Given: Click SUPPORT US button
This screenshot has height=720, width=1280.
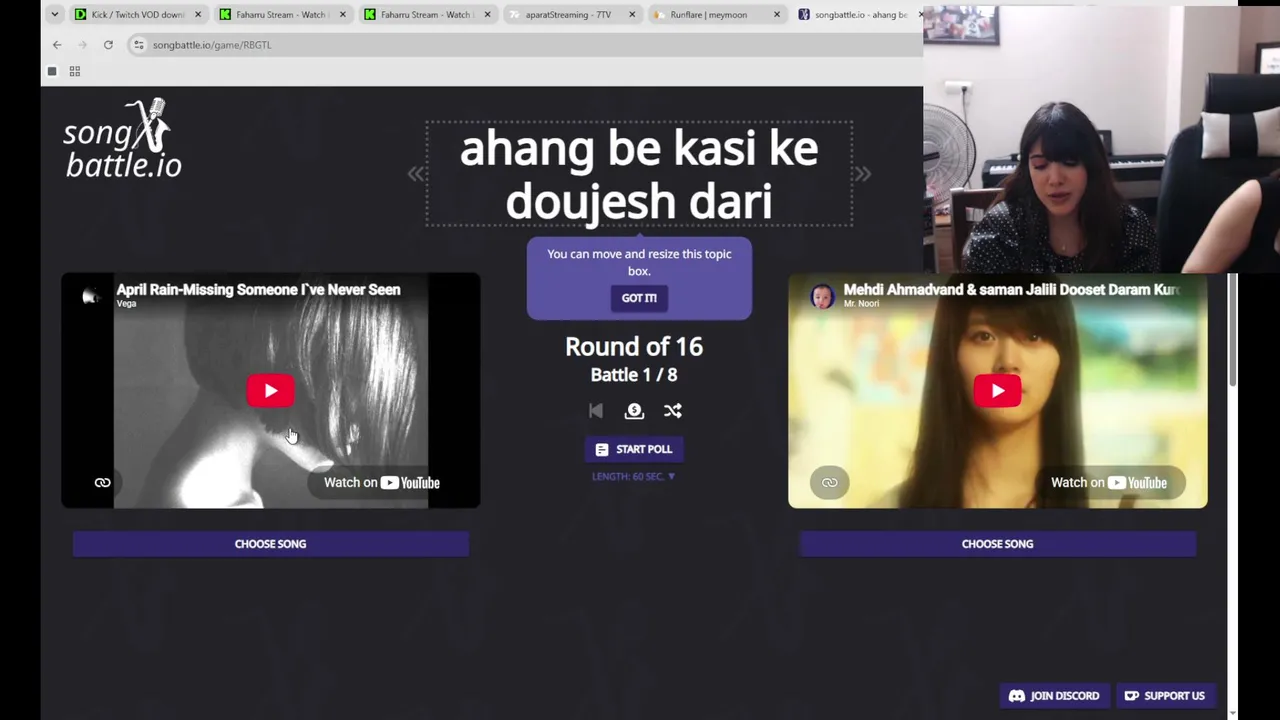Looking at the screenshot, I should pos(1165,696).
